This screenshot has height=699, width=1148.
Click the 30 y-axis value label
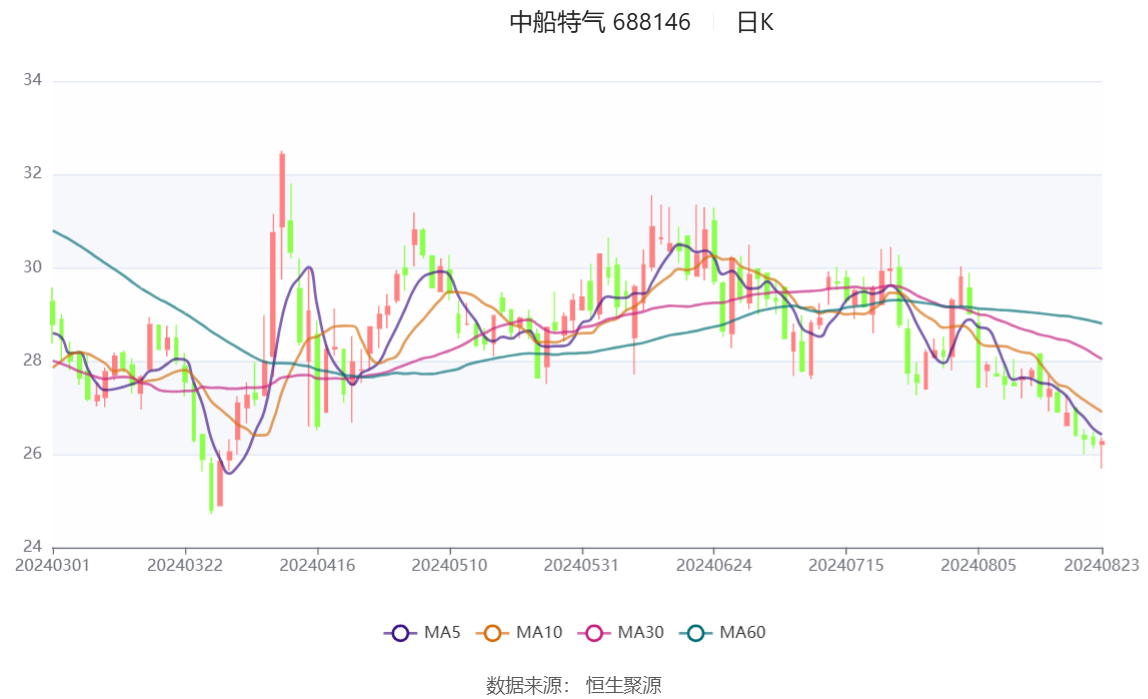32,267
